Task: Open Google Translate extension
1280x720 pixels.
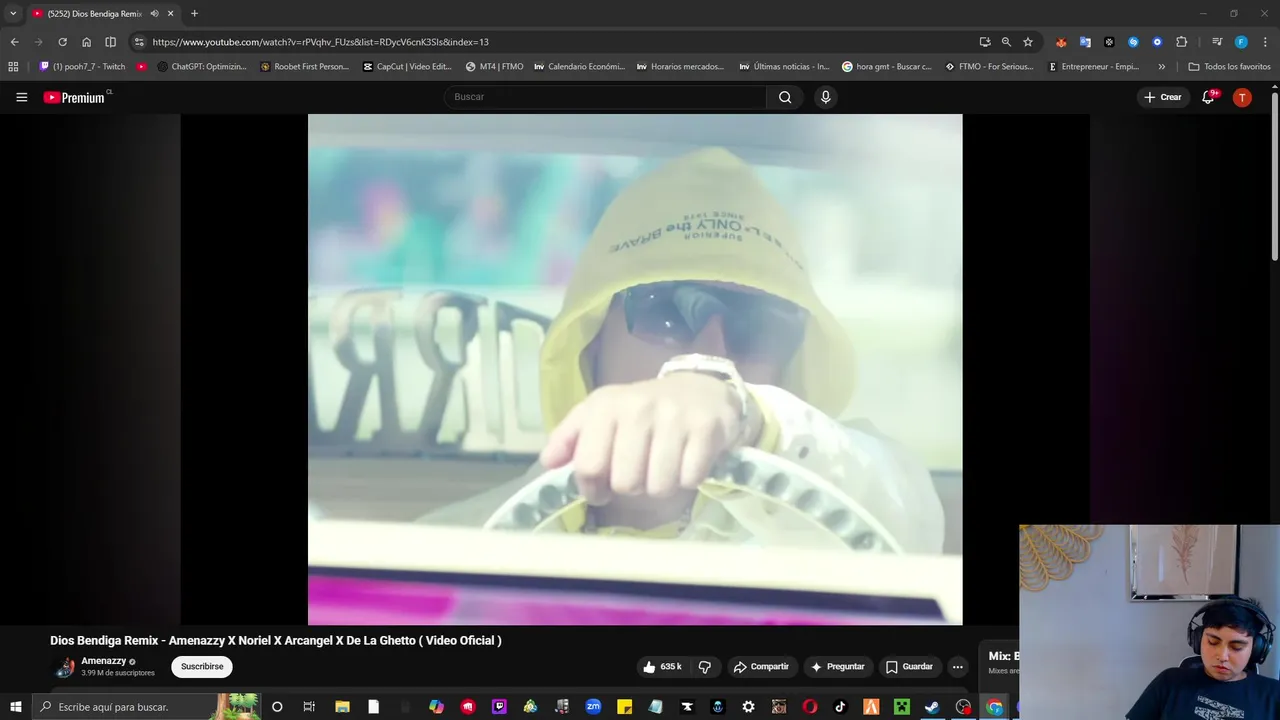Action: (1085, 42)
